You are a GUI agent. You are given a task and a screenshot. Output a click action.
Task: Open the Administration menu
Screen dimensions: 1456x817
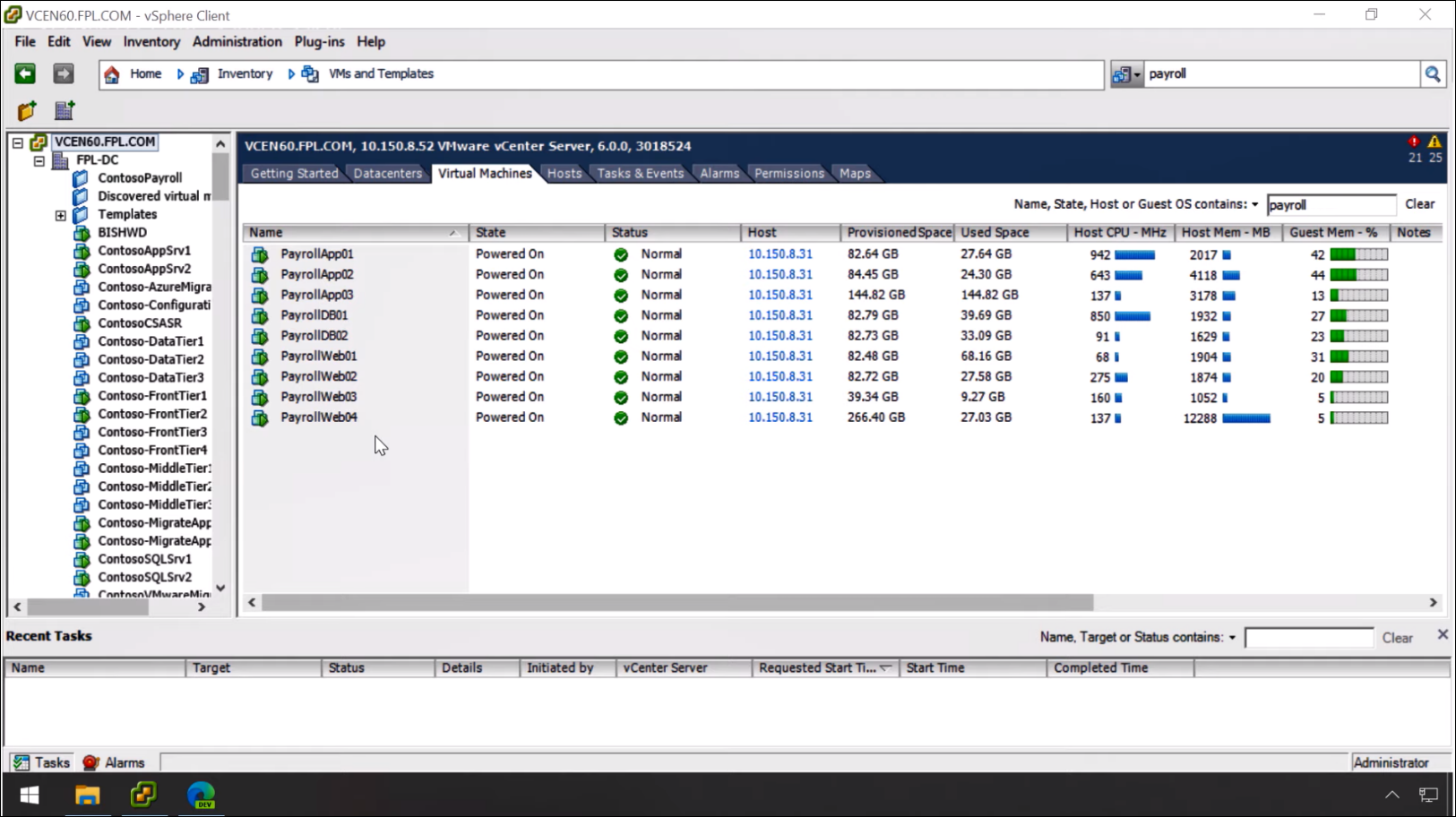click(237, 41)
